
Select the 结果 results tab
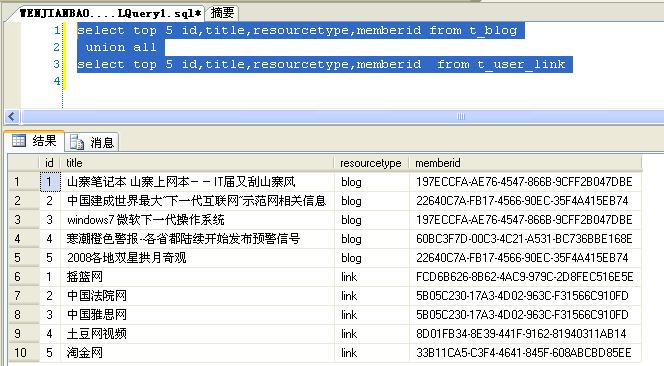(x=35, y=141)
